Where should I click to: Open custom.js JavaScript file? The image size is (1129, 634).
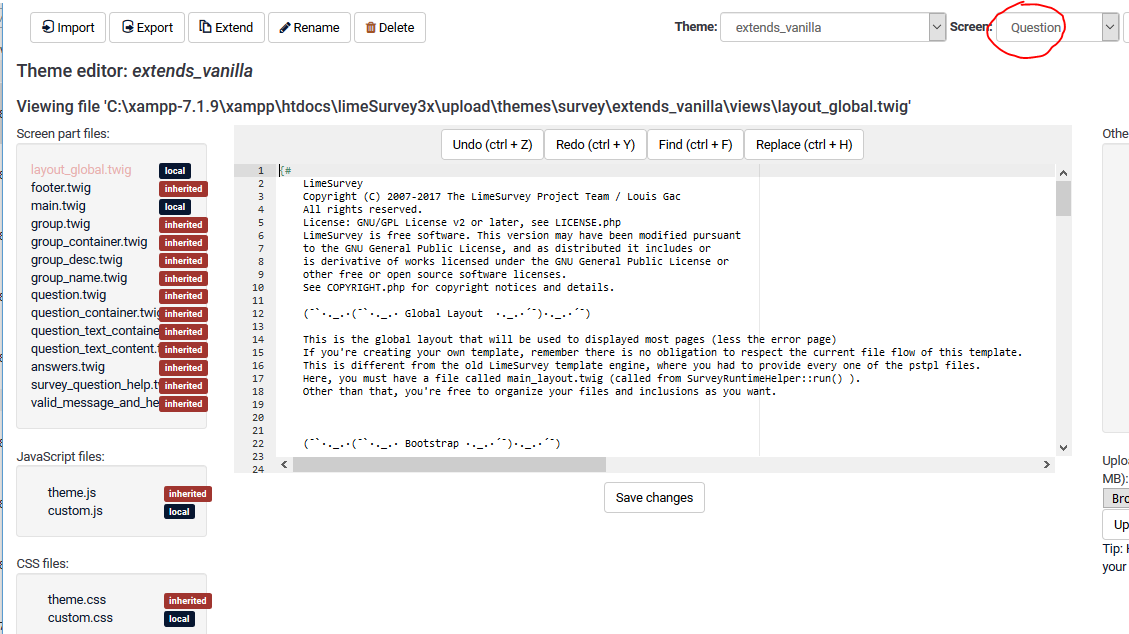point(75,511)
